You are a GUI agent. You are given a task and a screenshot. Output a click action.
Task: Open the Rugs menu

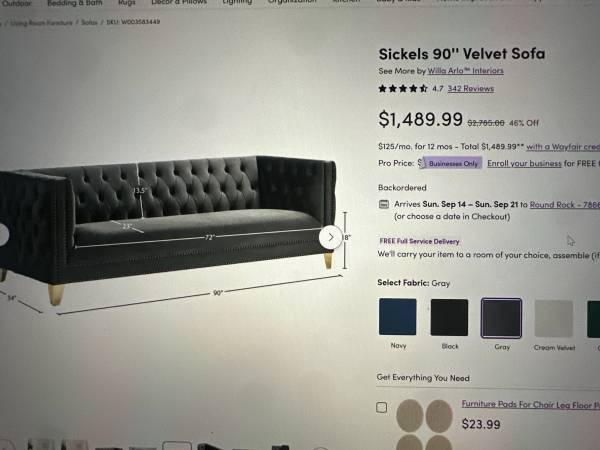point(127,3)
